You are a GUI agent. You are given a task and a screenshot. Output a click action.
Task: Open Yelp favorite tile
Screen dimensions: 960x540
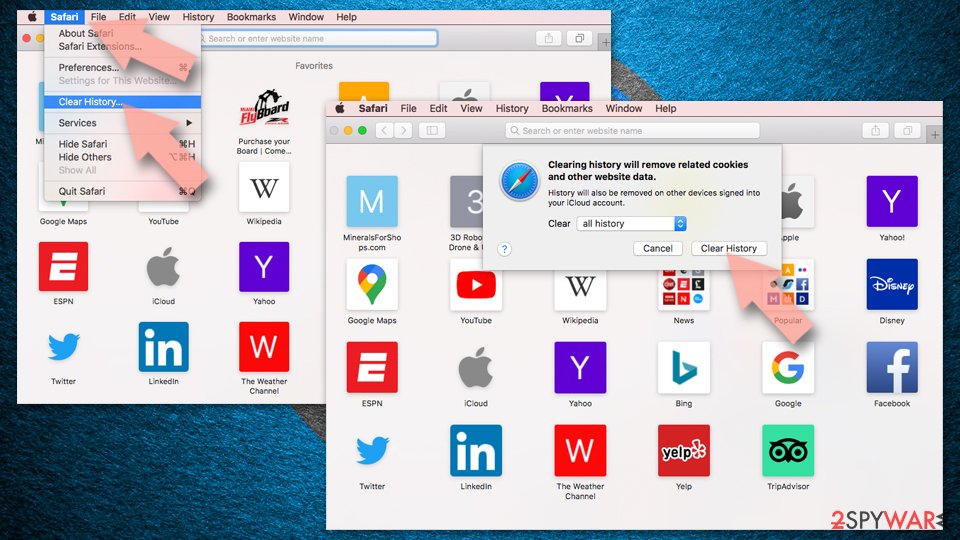[684, 451]
